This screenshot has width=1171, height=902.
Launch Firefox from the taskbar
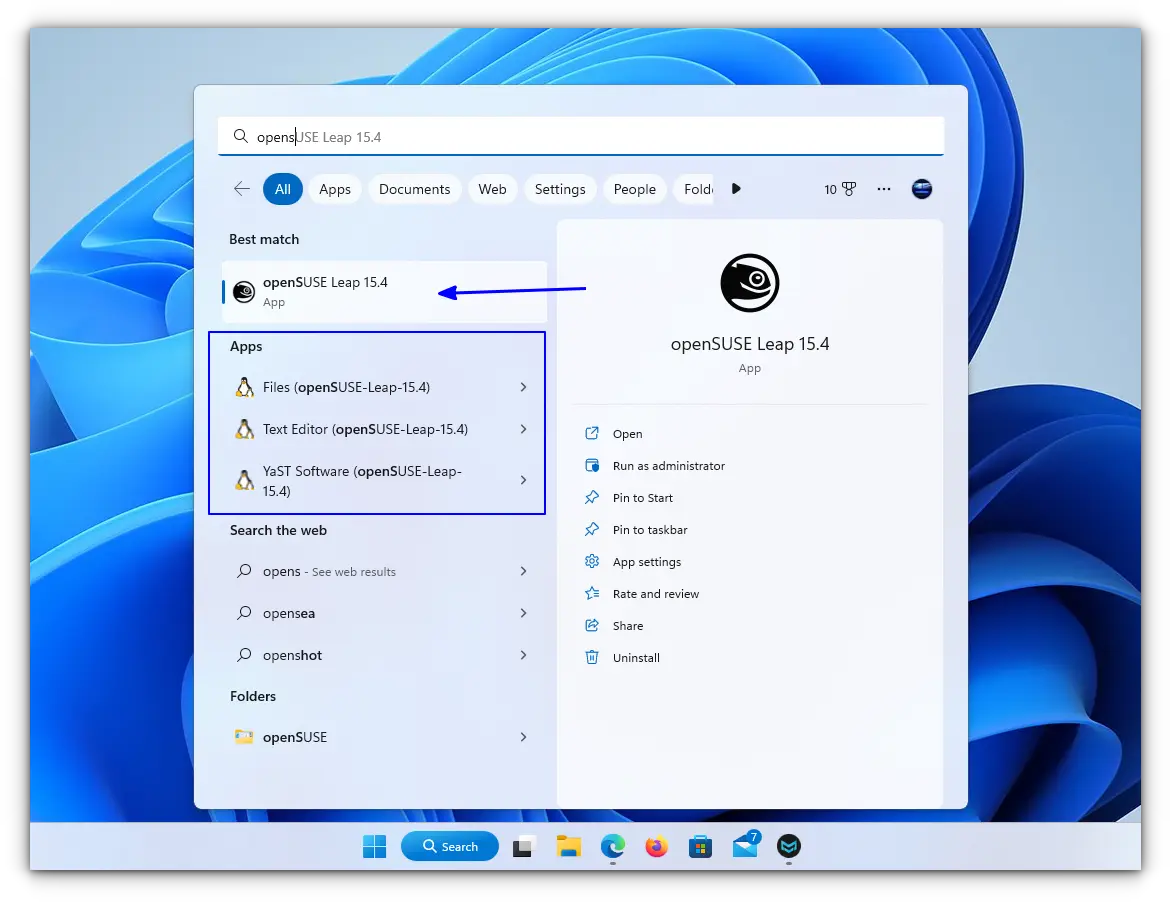(656, 846)
